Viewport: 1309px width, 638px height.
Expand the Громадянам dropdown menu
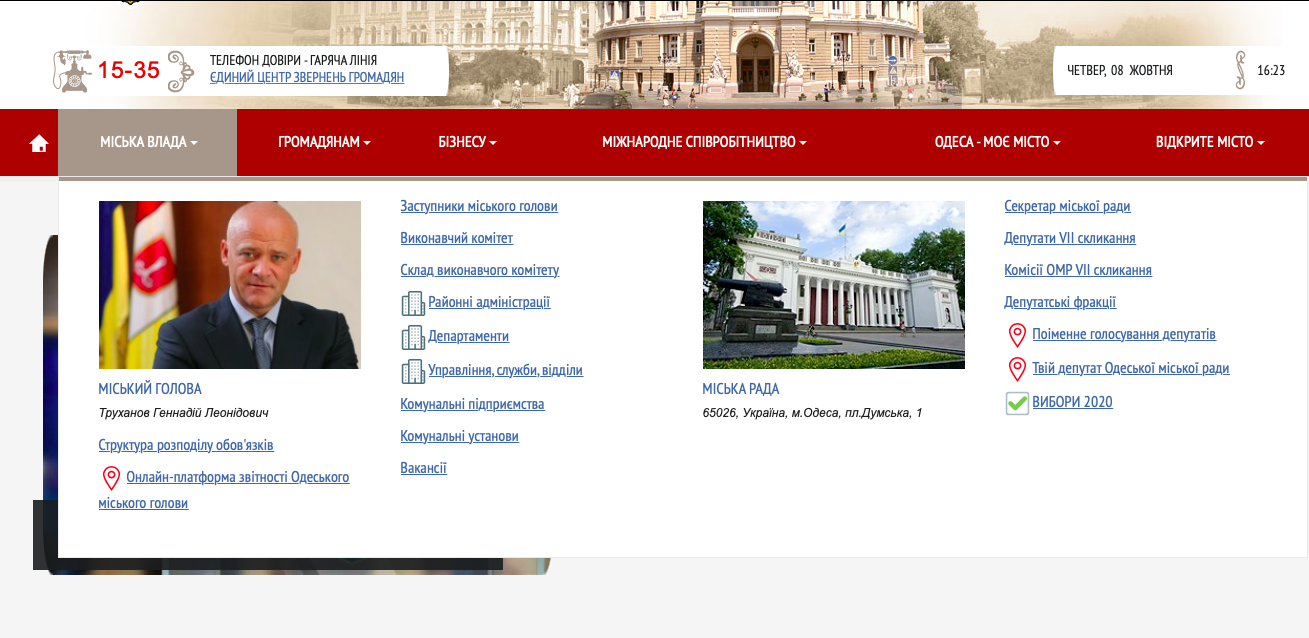pos(324,143)
